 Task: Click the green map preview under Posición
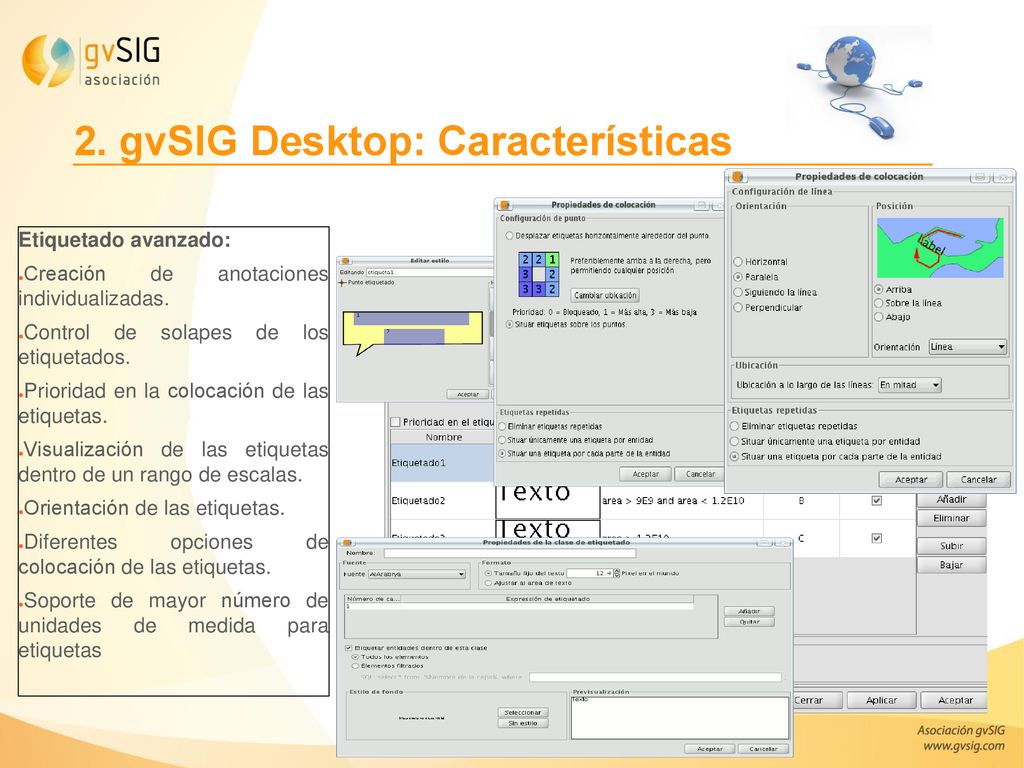(940, 248)
